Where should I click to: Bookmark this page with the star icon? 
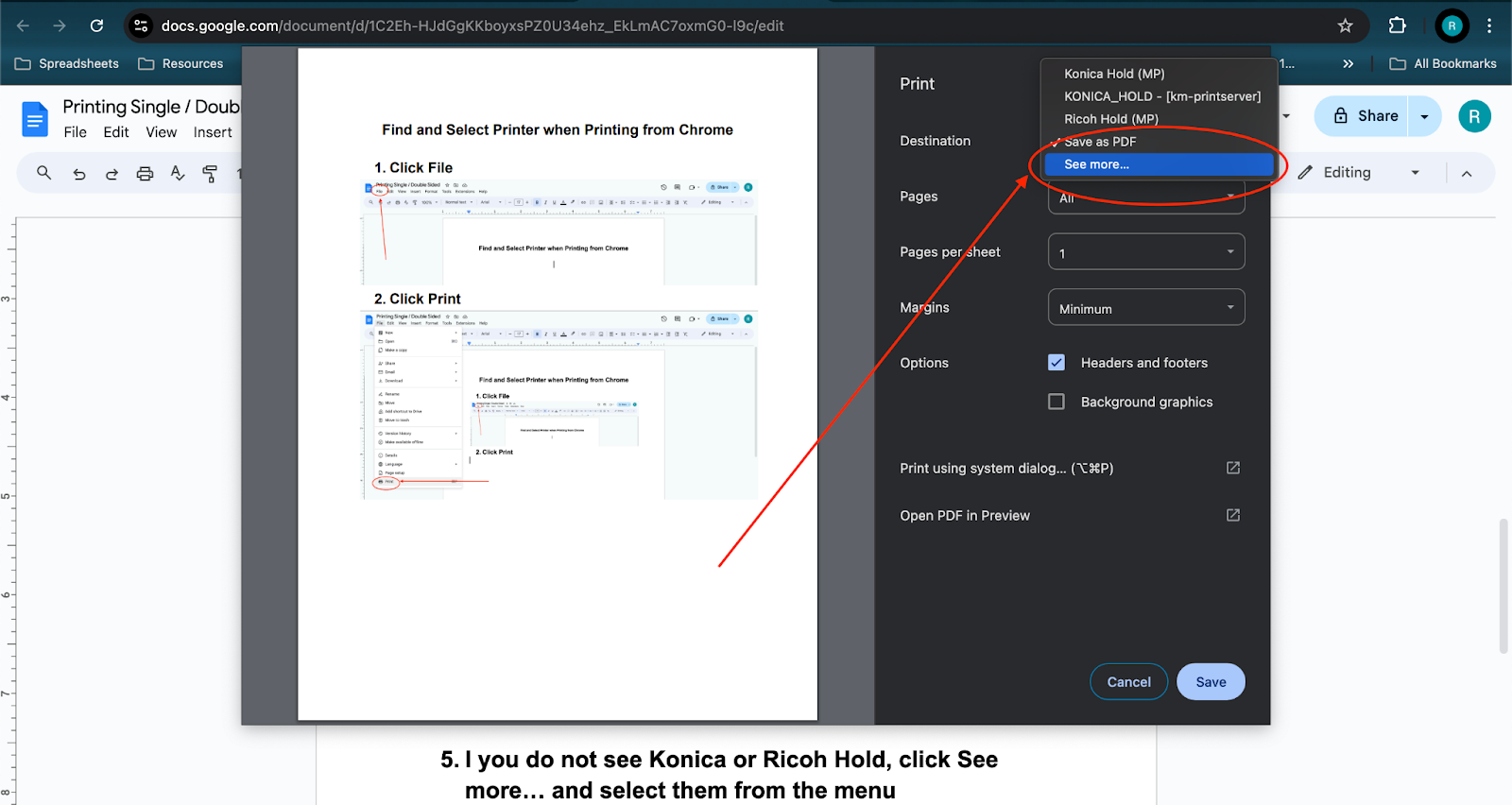coord(1345,26)
